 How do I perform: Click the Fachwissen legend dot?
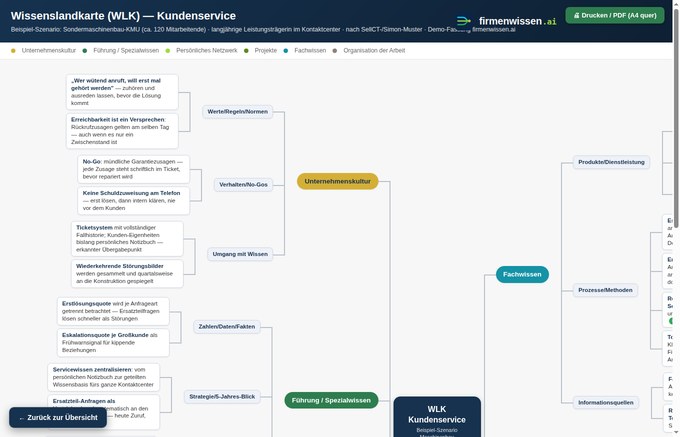tap(286, 51)
